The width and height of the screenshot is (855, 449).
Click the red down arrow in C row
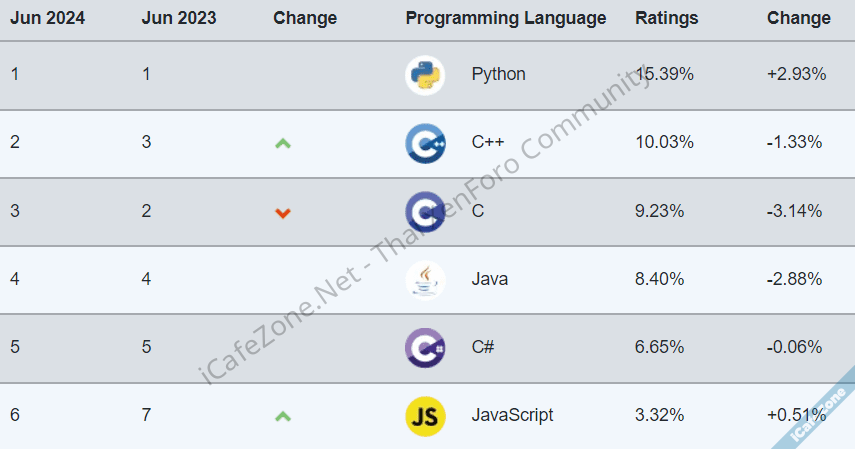point(283,212)
